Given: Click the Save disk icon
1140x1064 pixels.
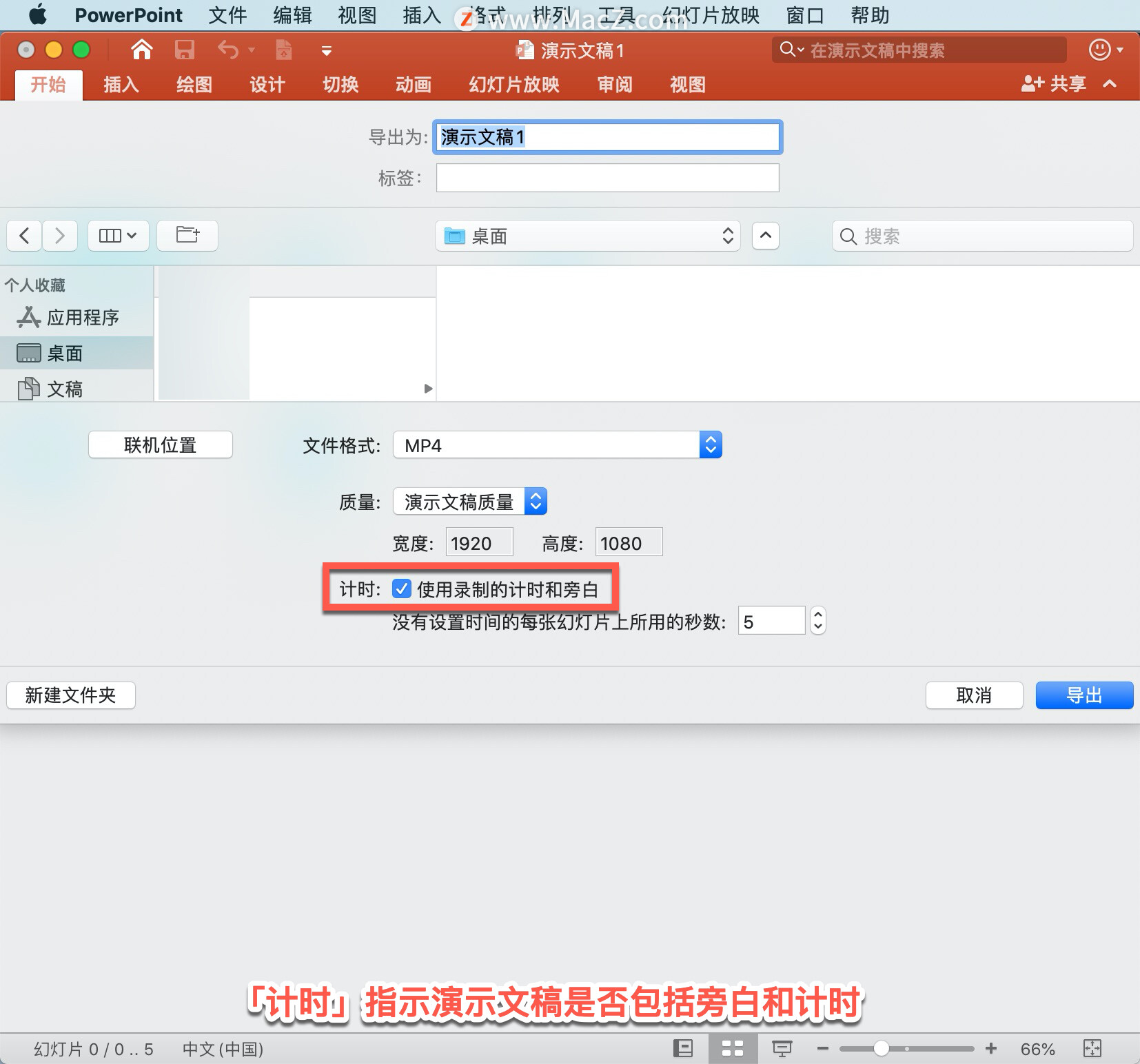Looking at the screenshot, I should coord(184,50).
